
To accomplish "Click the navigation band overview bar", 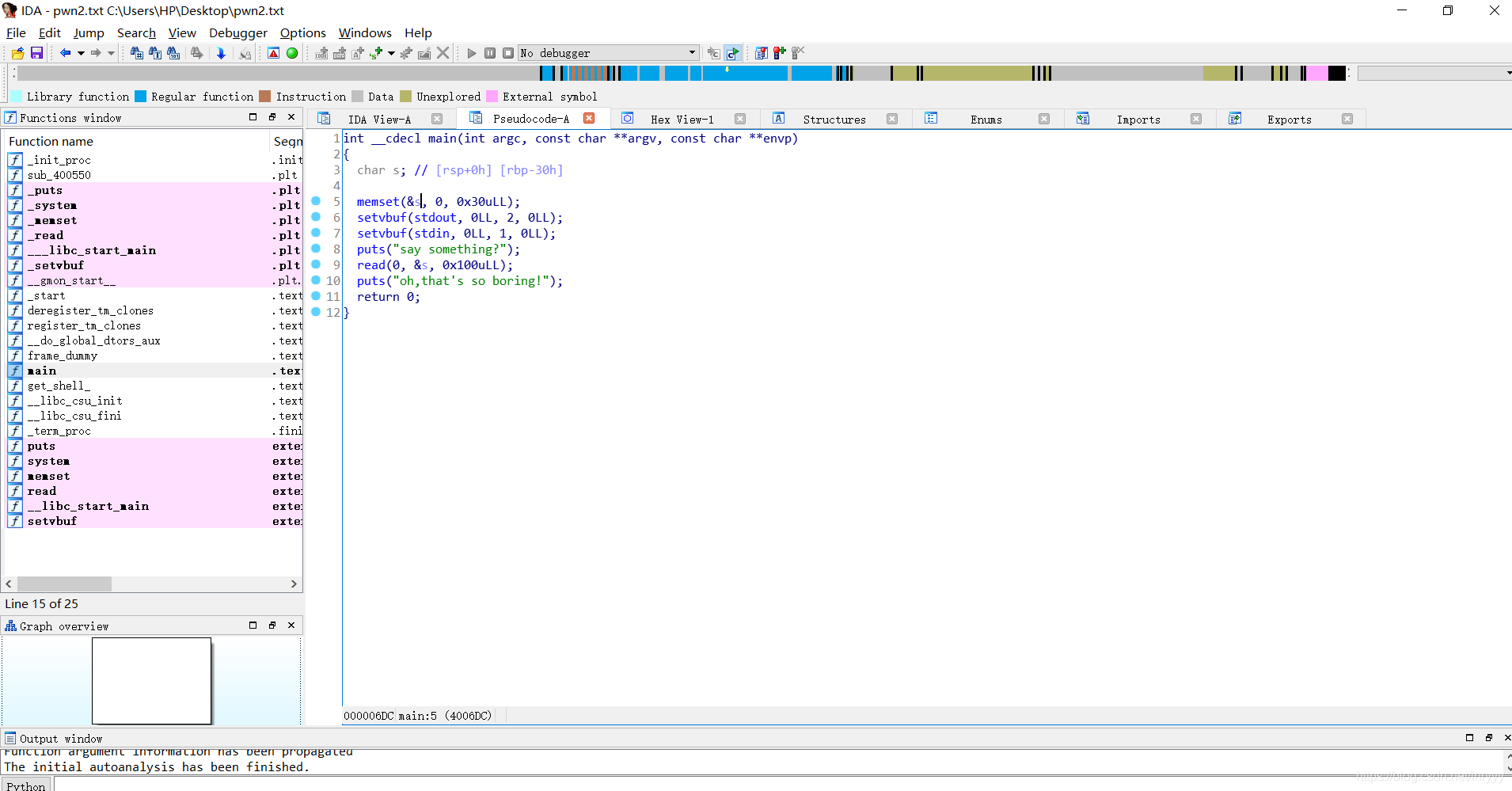I will point(681,73).
